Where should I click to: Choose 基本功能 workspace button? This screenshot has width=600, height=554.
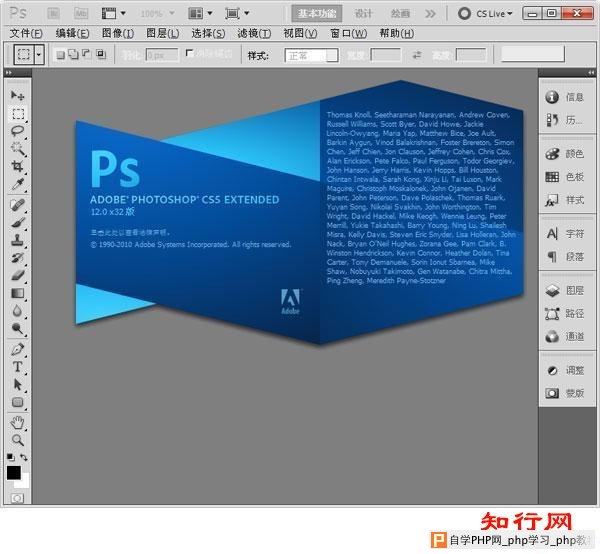[317, 14]
